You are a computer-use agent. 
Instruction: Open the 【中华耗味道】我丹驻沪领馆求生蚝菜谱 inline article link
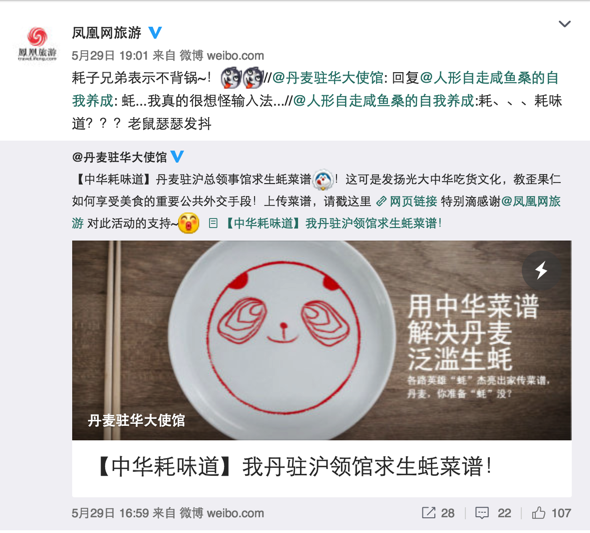(x=333, y=223)
